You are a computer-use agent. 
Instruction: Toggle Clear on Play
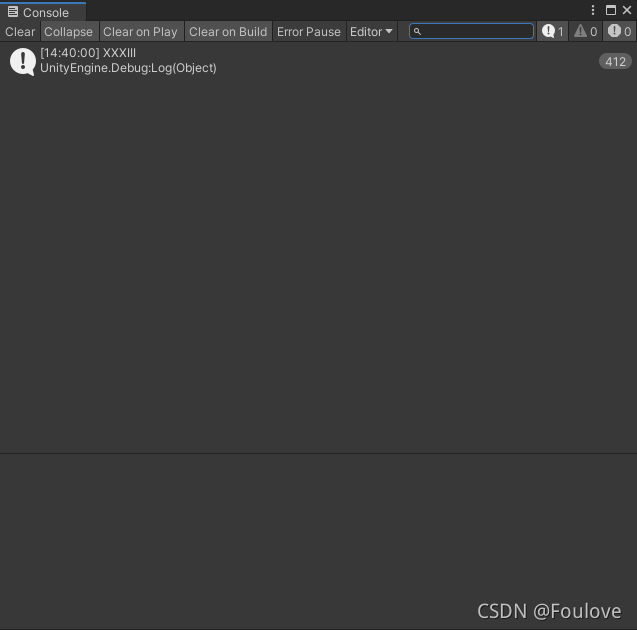point(140,32)
